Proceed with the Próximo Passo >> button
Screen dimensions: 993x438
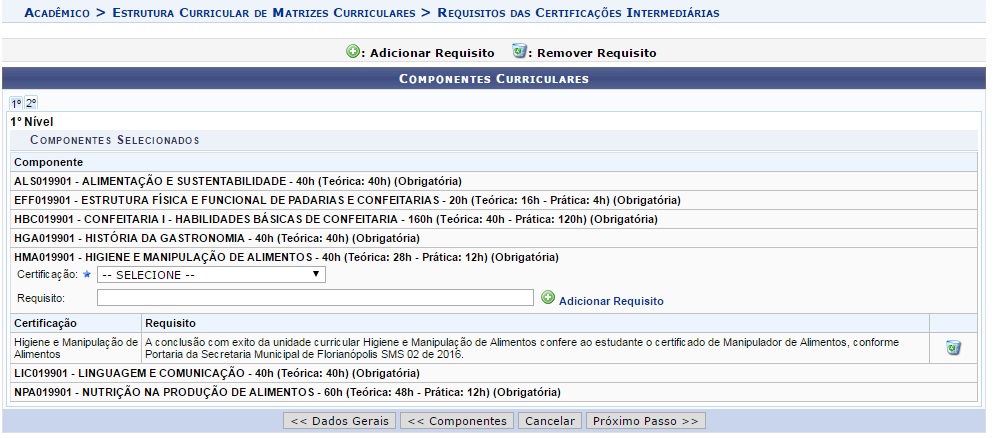[645, 421]
